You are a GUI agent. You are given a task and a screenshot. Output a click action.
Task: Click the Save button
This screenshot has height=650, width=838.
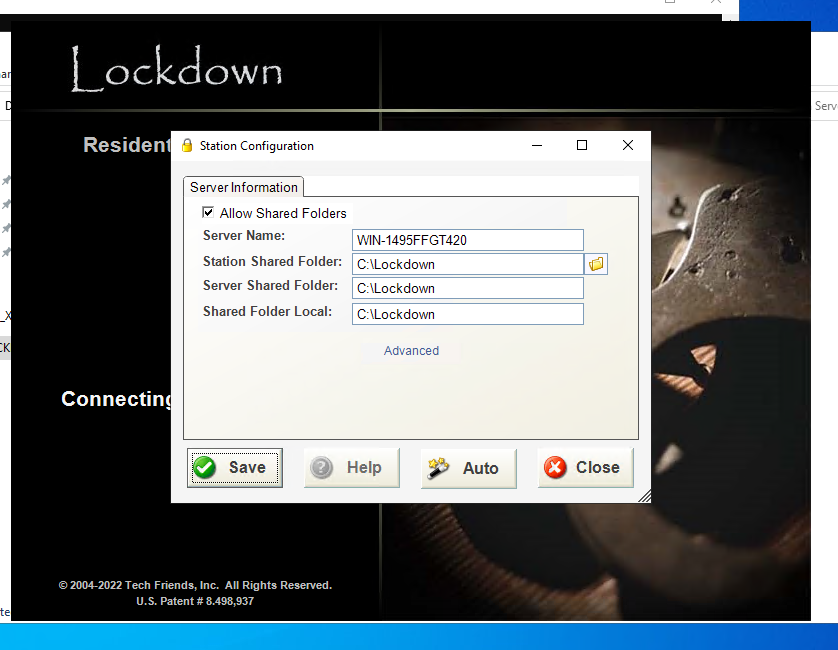[x=235, y=468]
